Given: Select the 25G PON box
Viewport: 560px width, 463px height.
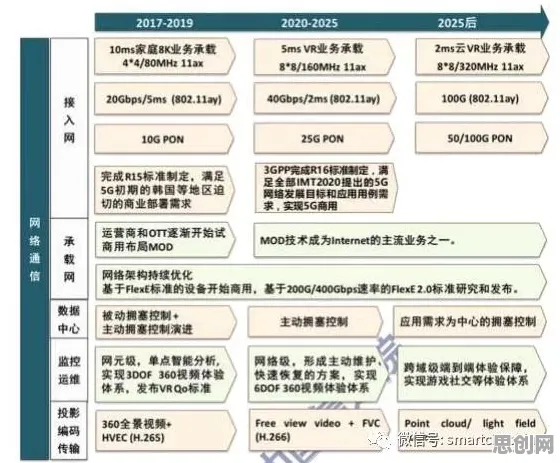Looking at the screenshot, I should pos(324,139).
